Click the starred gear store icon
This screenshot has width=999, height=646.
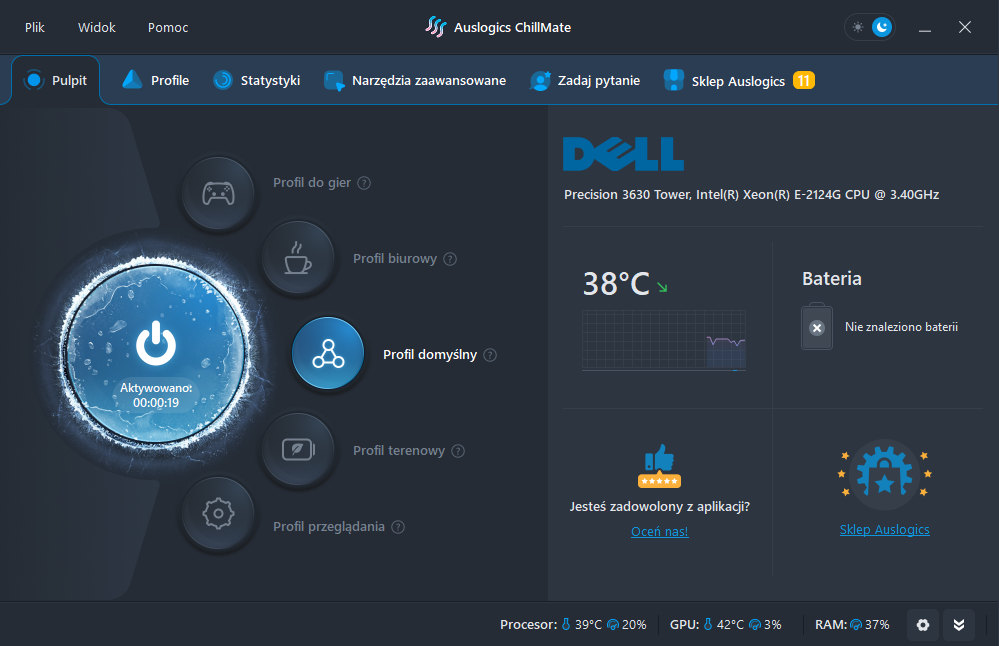(x=884, y=475)
